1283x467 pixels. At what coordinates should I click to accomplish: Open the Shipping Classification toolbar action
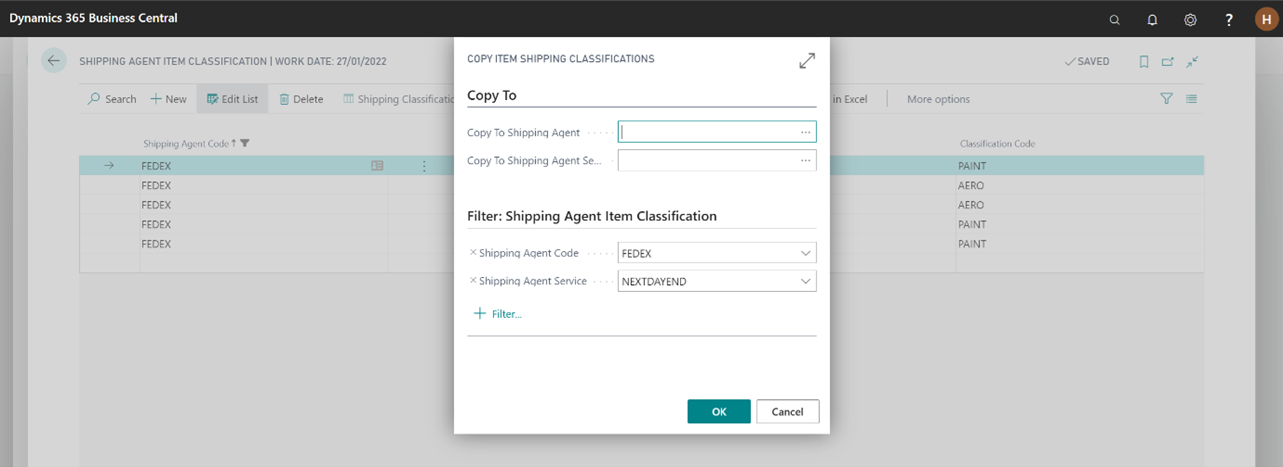pos(398,99)
